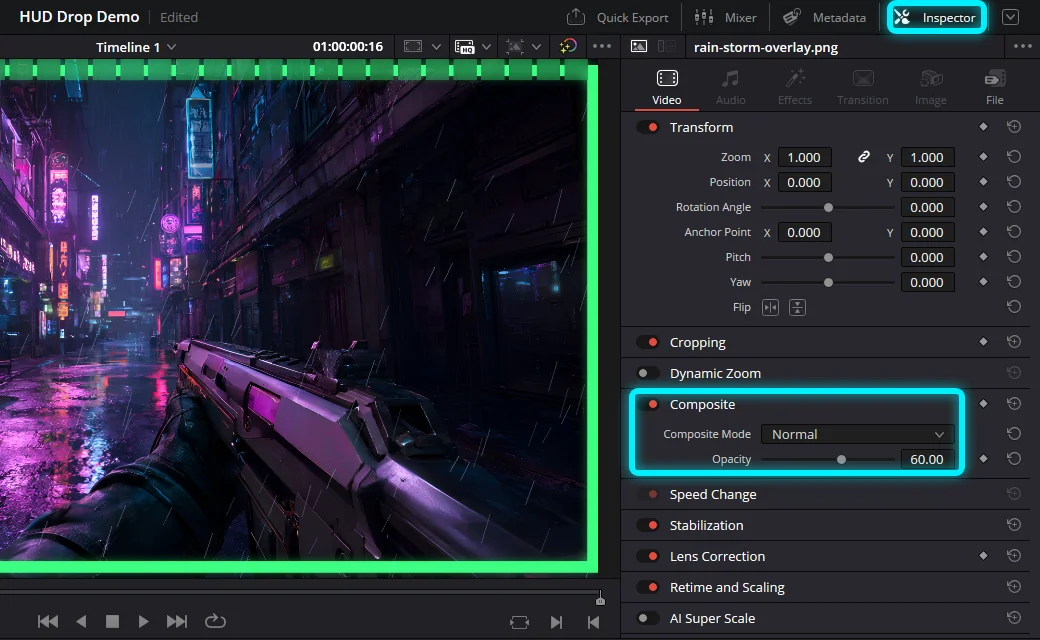Reset the Transform section
Viewport: 1040px width, 640px height.
click(x=1013, y=127)
